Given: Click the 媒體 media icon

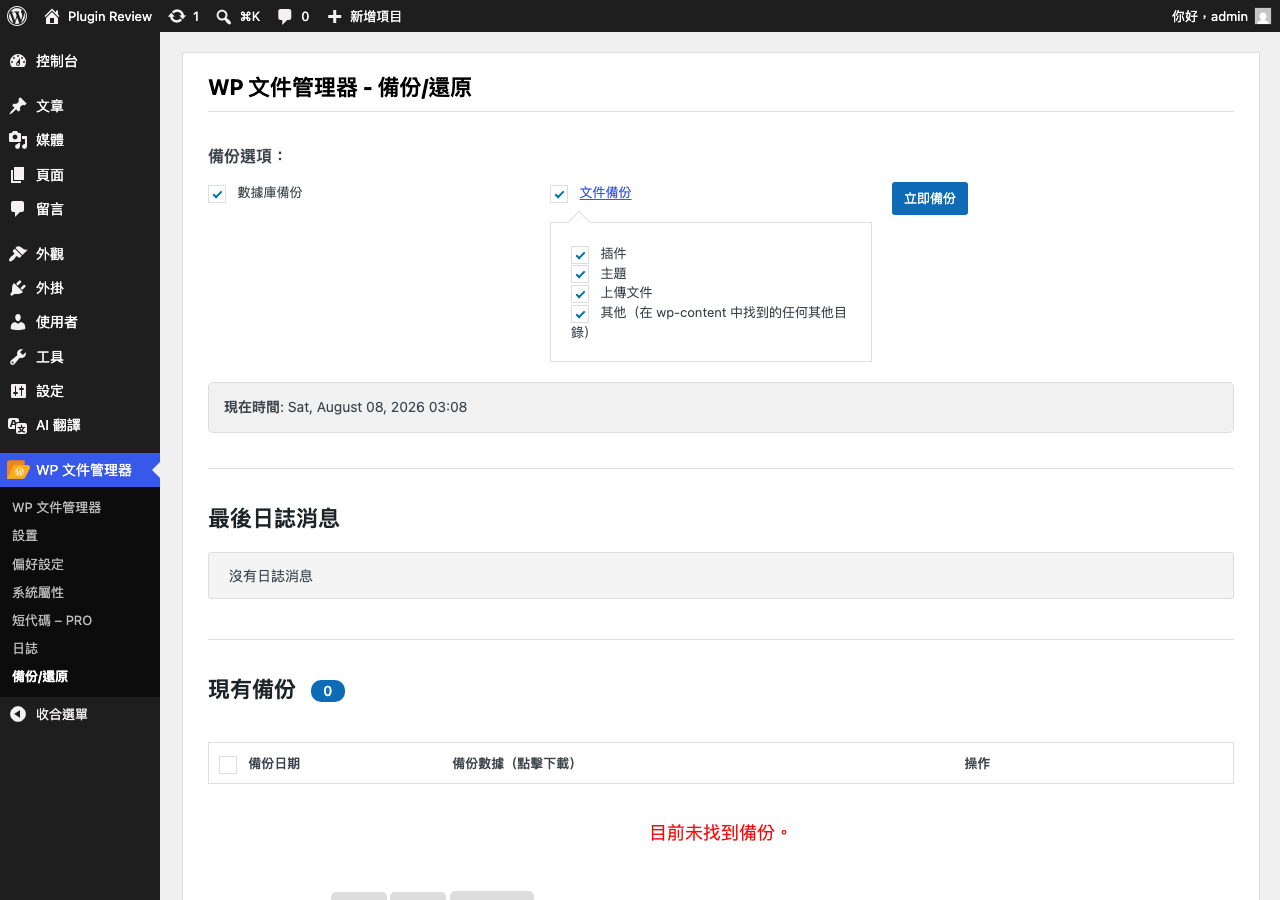Looking at the screenshot, I should point(18,140).
